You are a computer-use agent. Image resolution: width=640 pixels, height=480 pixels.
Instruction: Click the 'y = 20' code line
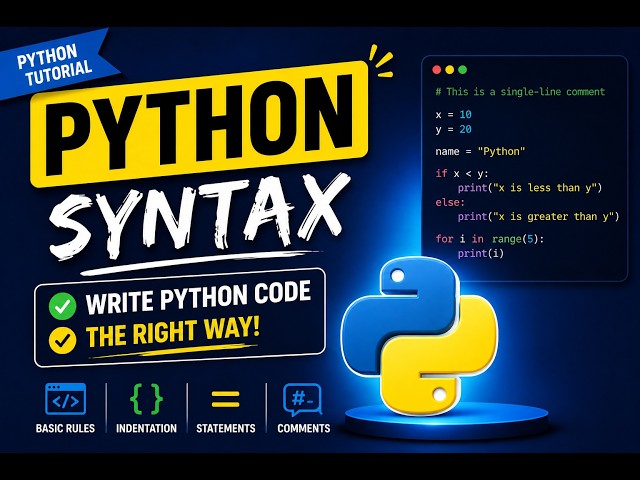tap(453, 129)
